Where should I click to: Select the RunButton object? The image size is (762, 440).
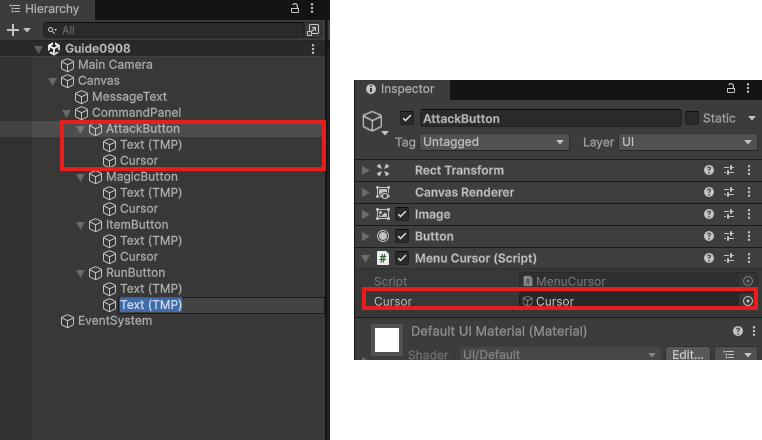136,273
